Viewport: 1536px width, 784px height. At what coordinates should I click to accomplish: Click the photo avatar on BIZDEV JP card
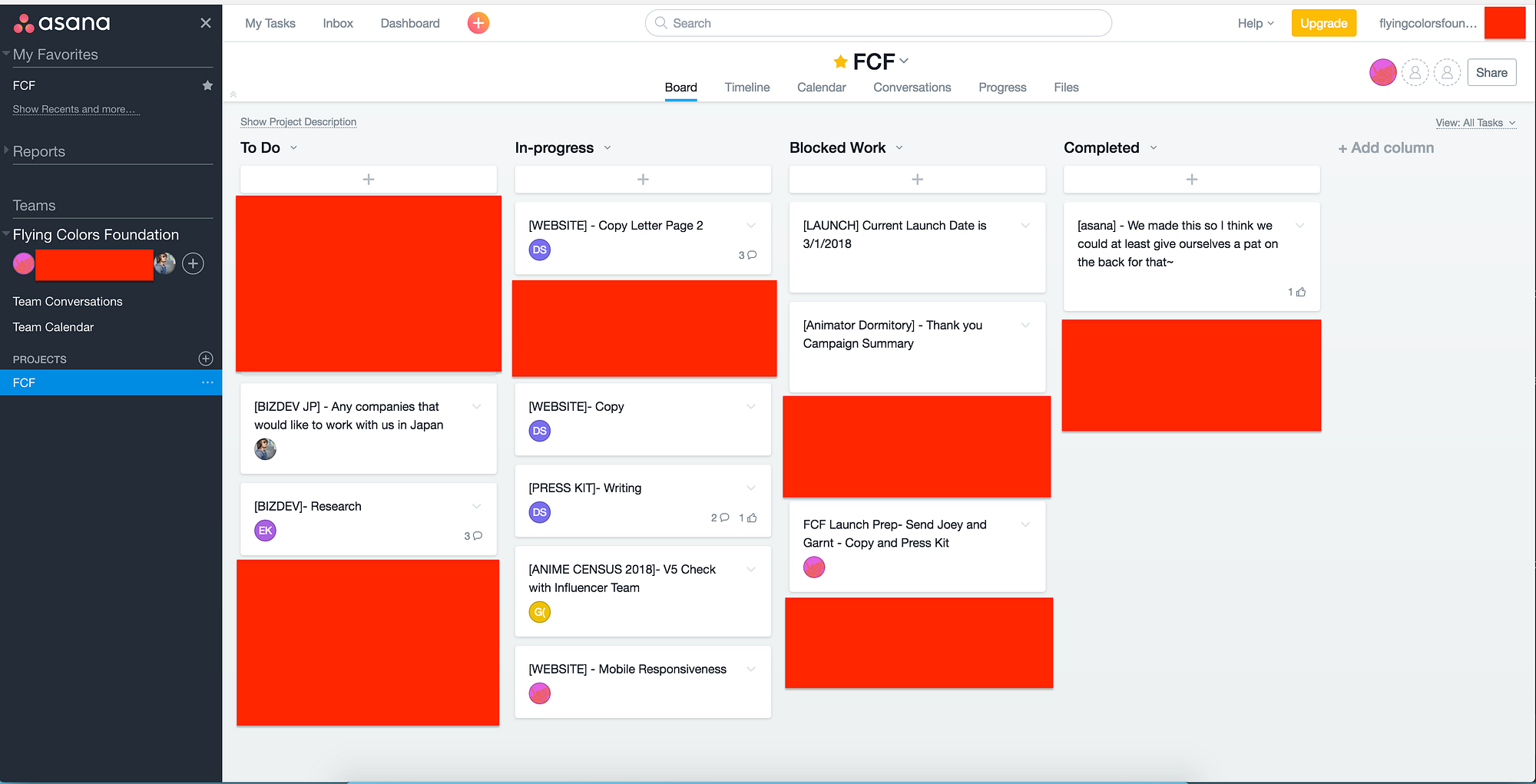tap(265, 449)
